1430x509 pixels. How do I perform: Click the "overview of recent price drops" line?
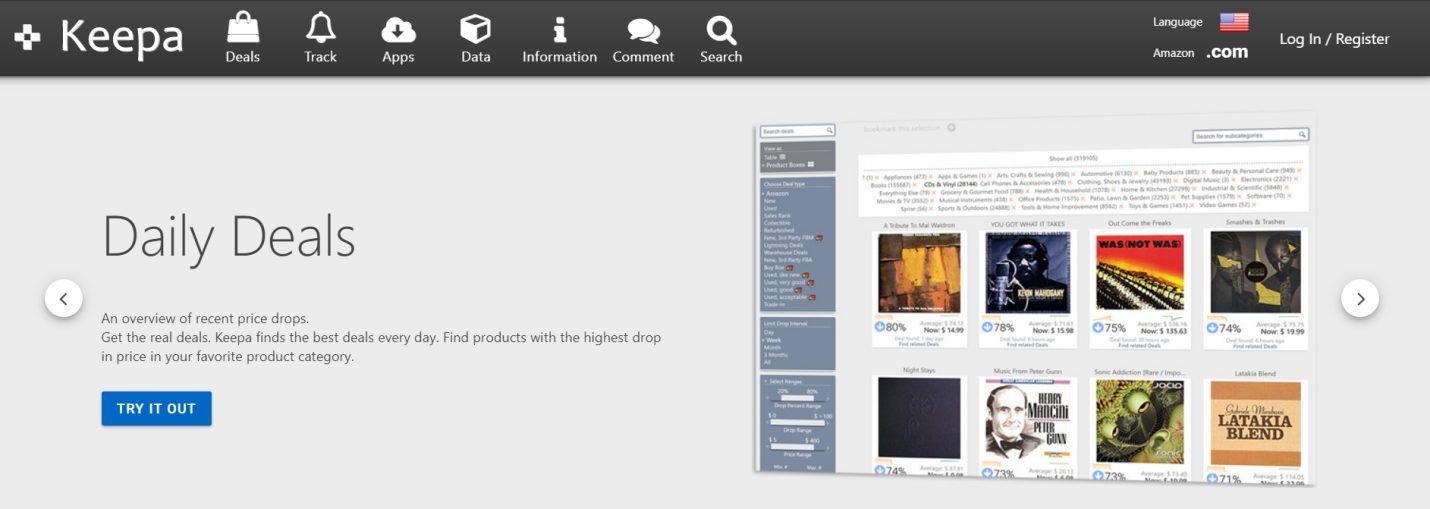coord(205,318)
